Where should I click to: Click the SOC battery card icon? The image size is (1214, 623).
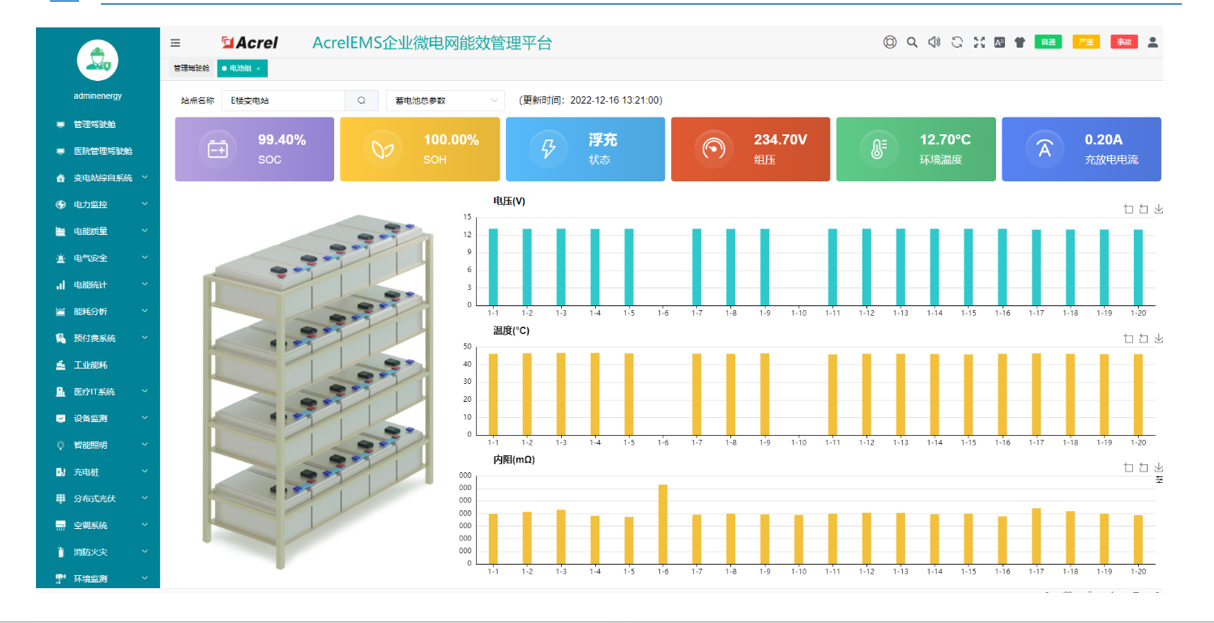click(218, 149)
